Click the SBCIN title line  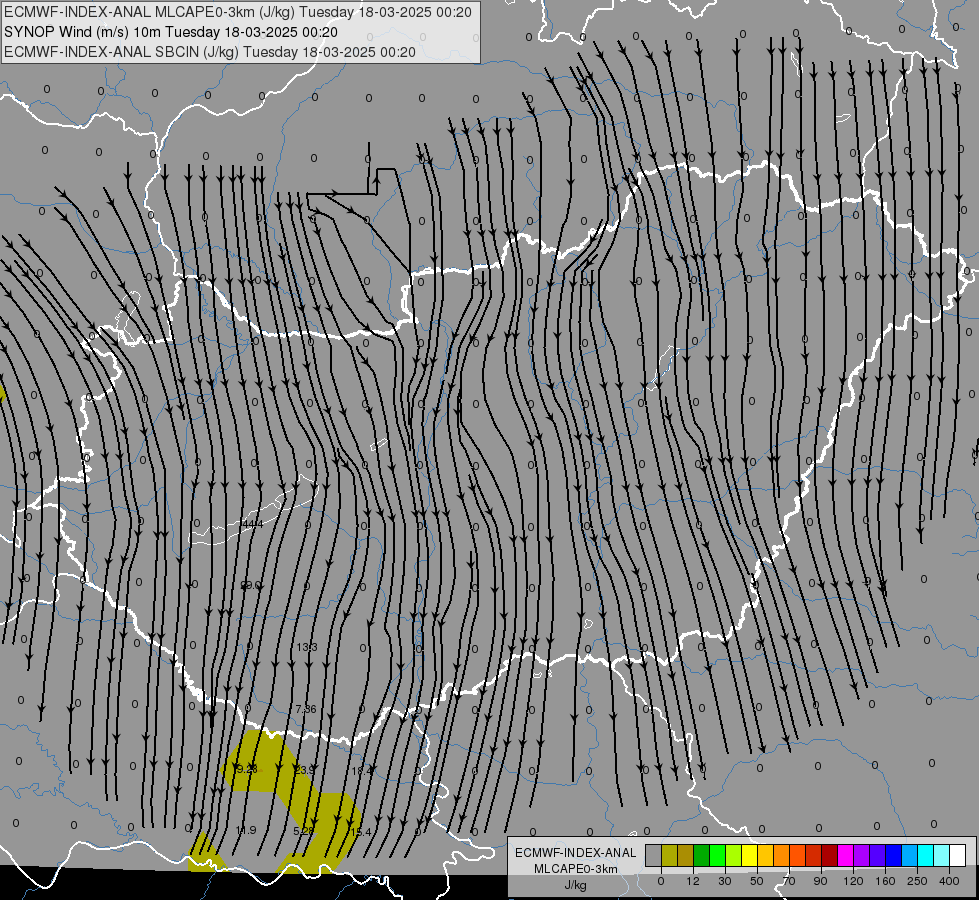[210, 52]
